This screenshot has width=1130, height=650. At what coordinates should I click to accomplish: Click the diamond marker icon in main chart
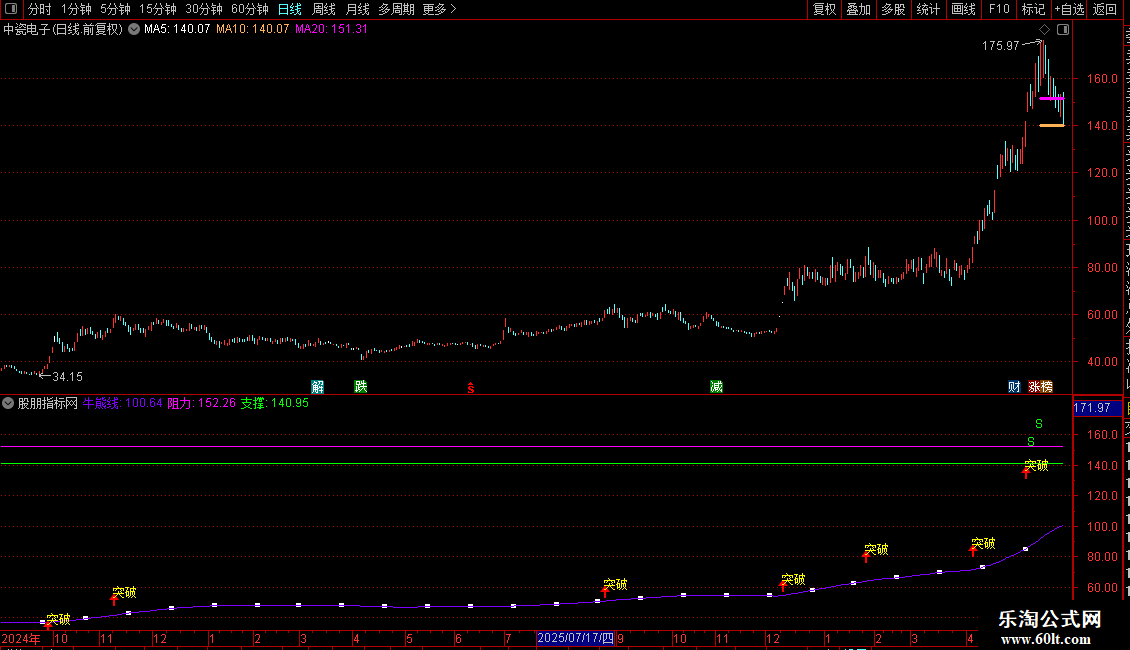[1044, 30]
